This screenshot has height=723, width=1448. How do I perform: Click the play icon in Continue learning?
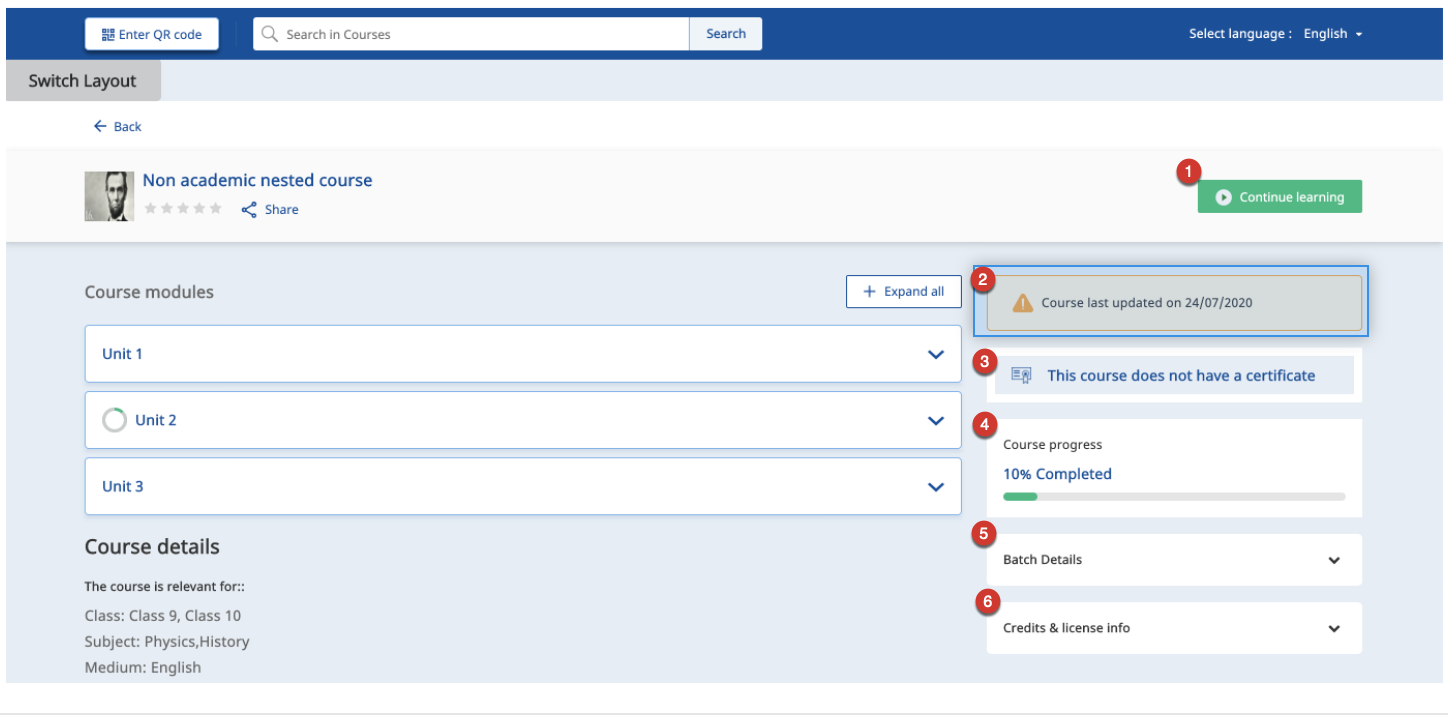click(x=1223, y=198)
